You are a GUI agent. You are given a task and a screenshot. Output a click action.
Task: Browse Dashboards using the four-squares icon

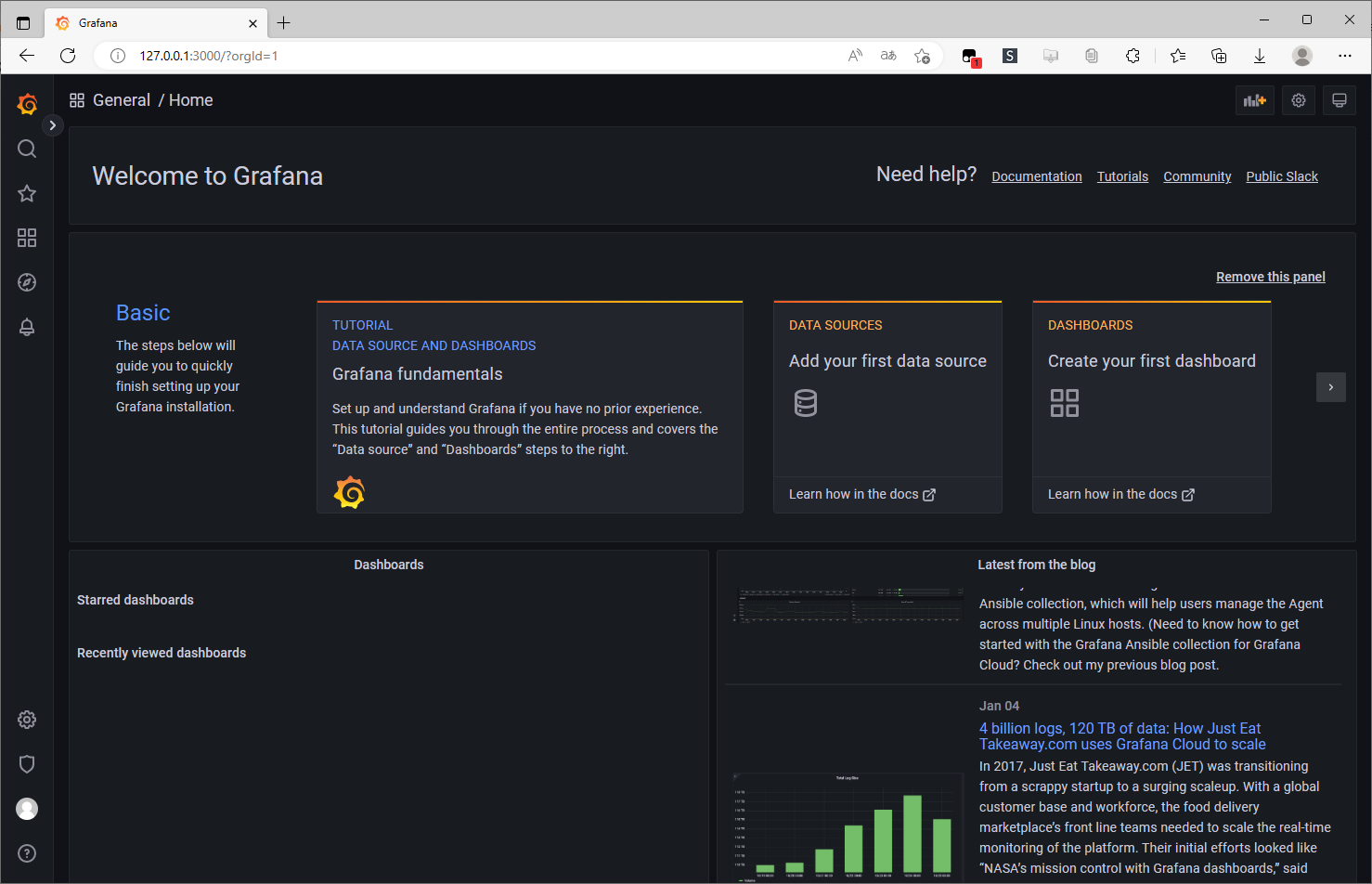(27, 238)
